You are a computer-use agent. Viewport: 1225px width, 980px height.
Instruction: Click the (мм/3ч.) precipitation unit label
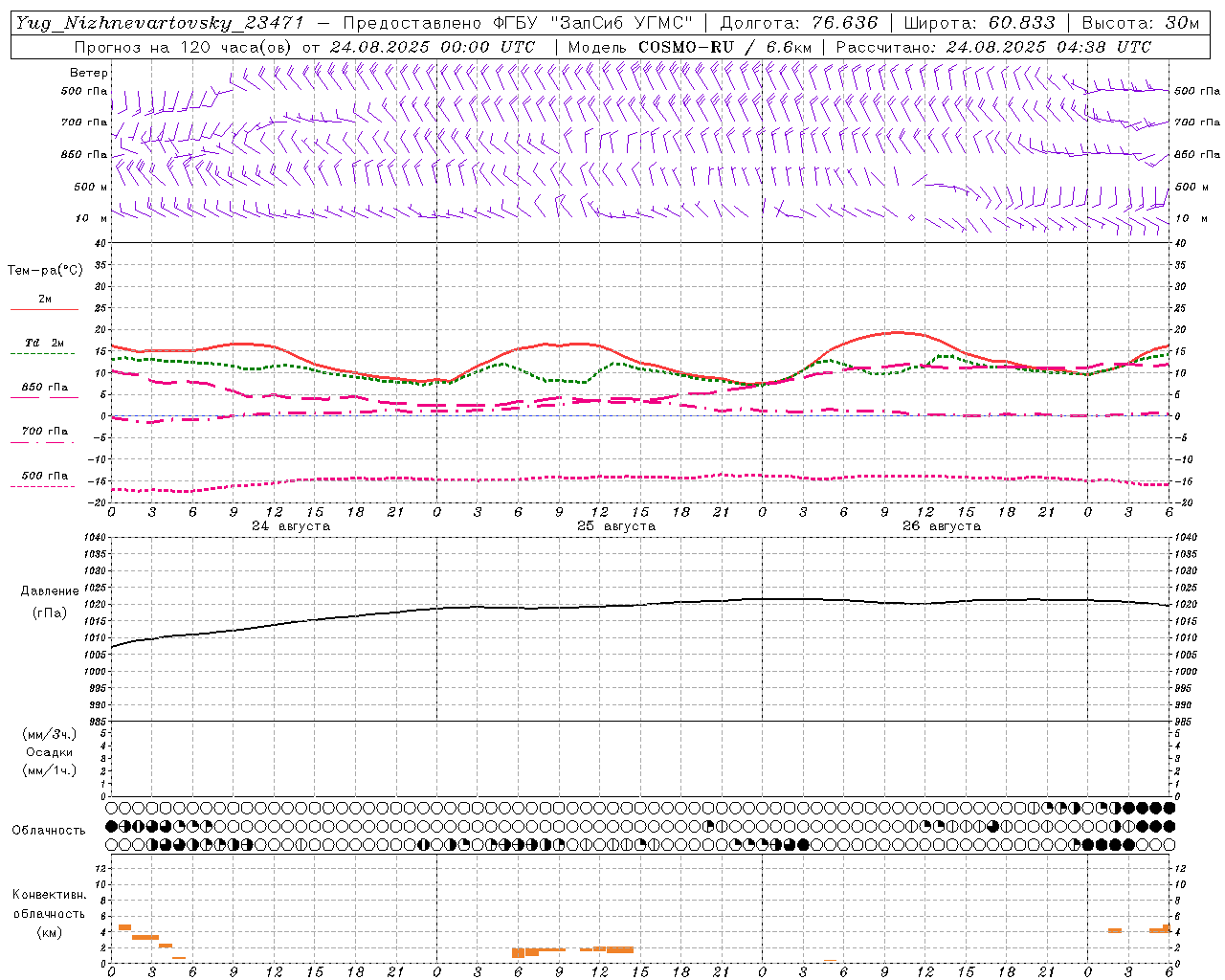coord(49,734)
